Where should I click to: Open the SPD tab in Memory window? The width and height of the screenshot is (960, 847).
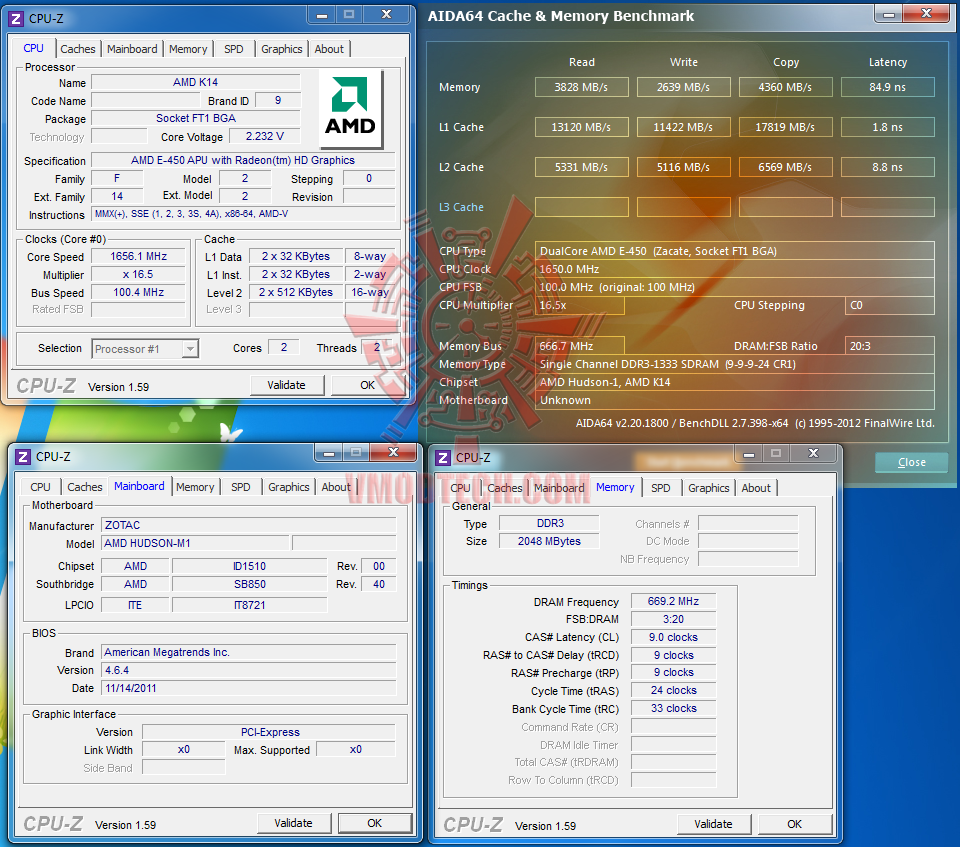click(661, 488)
